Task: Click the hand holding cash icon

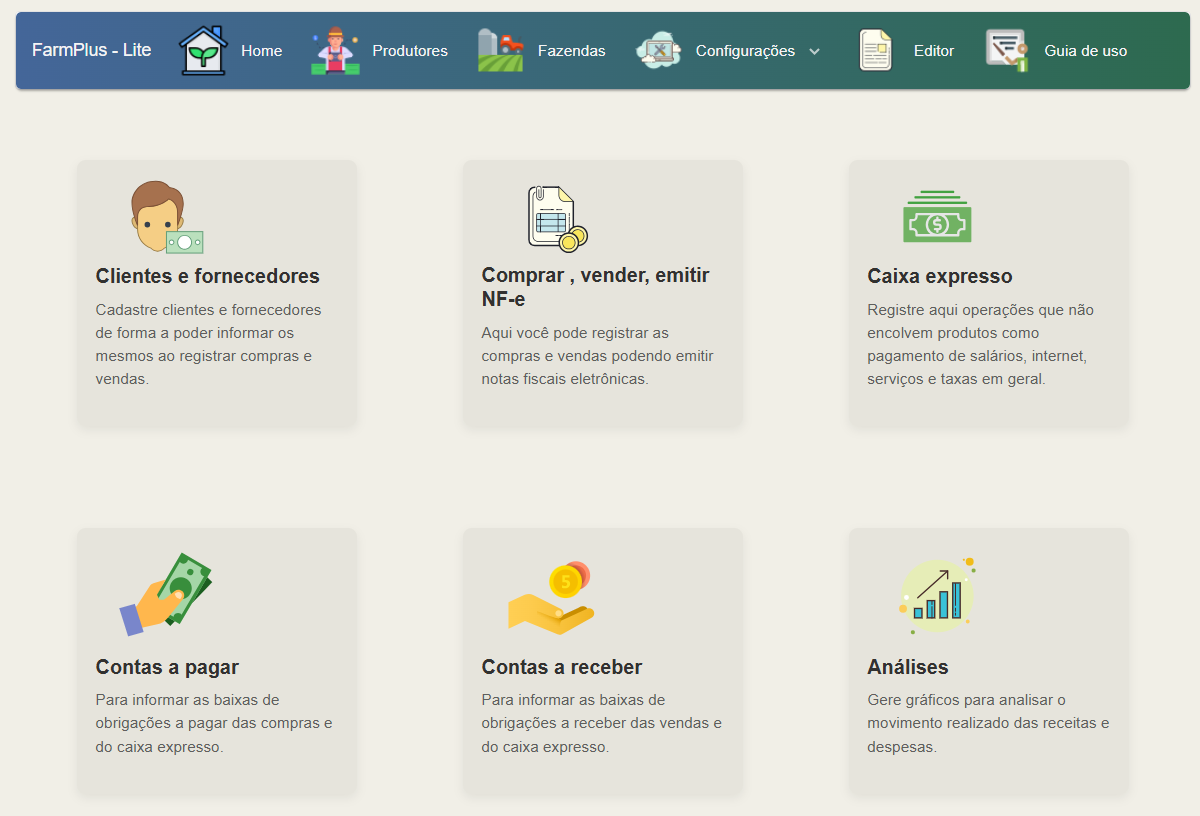Action: [167, 594]
